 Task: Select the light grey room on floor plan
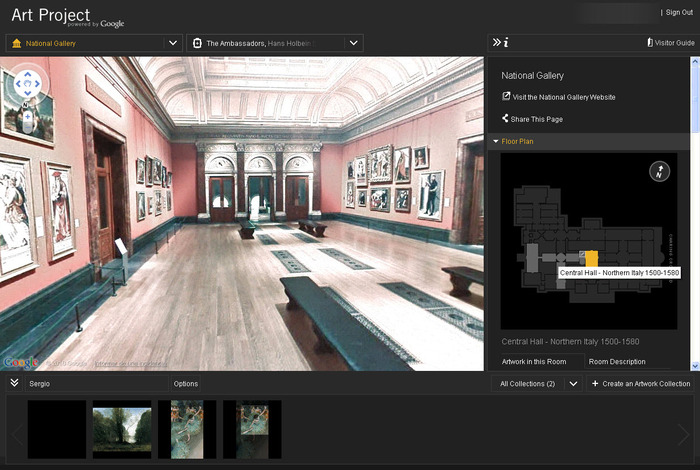532,258
